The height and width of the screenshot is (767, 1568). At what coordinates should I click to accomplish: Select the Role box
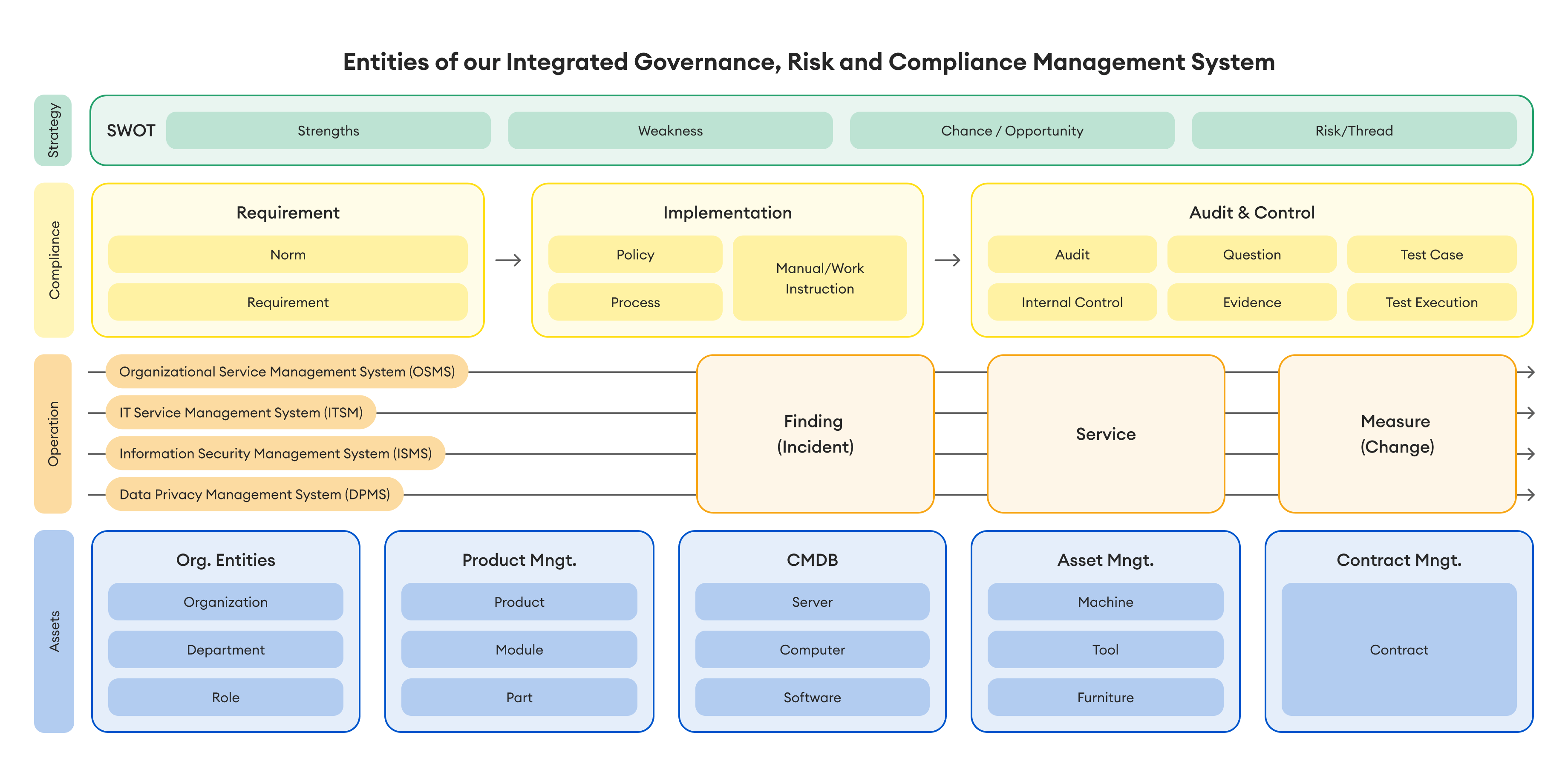pyautogui.click(x=225, y=697)
